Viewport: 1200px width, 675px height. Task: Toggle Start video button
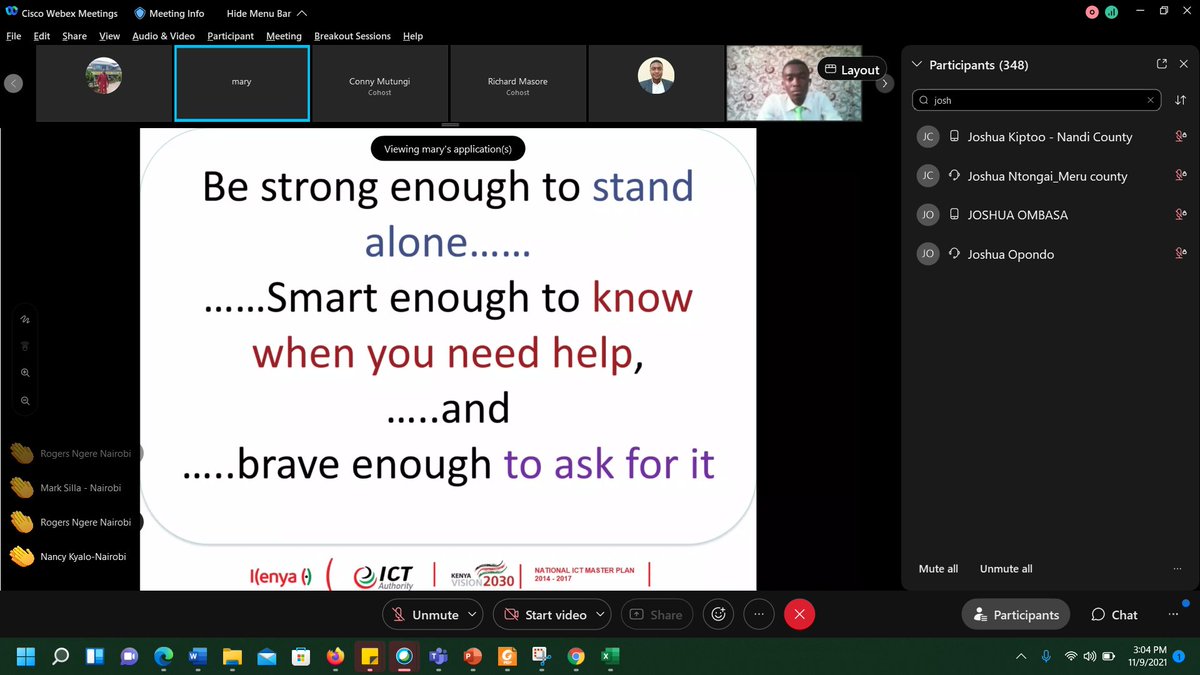coord(544,614)
